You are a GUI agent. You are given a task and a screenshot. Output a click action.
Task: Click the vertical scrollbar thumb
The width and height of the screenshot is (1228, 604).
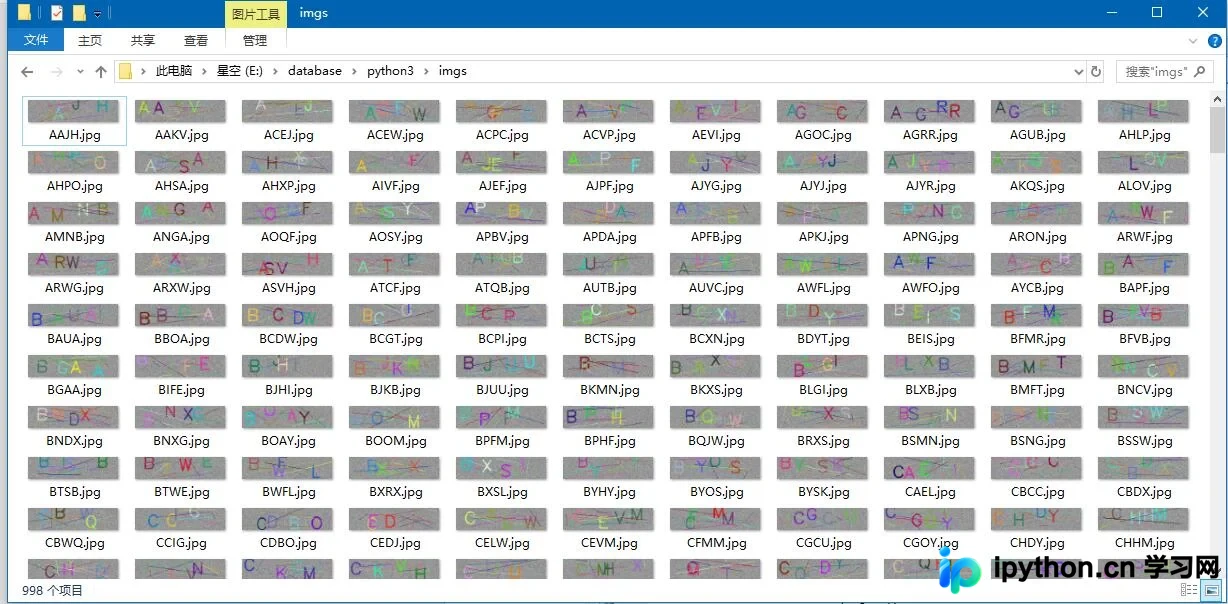click(x=1217, y=130)
